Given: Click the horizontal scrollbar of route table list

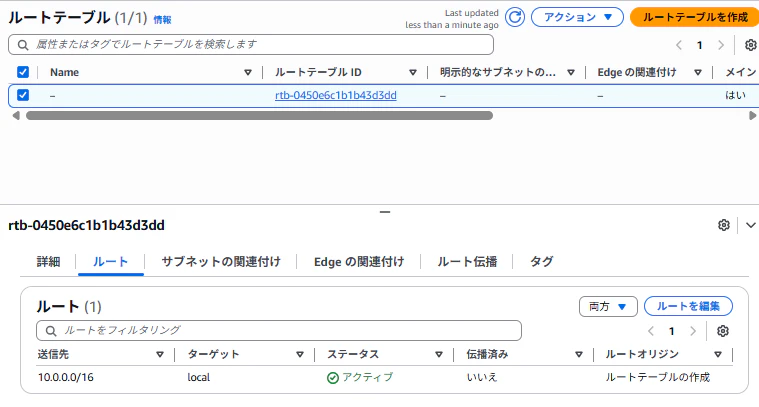Looking at the screenshot, I should (259, 116).
